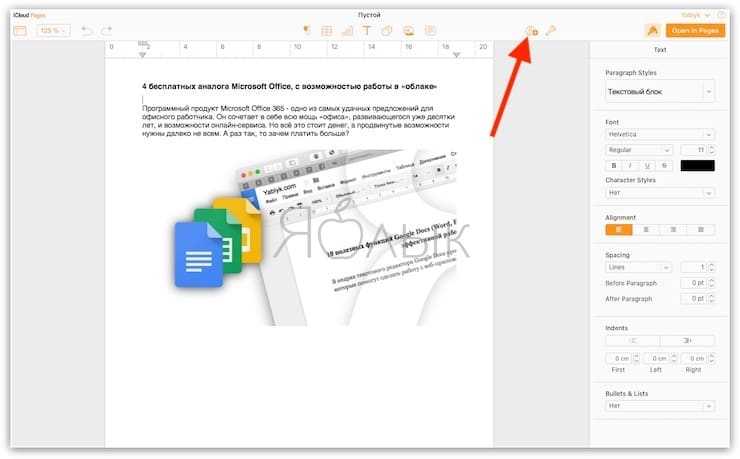Insert a shape from toolbar

pos(387,31)
